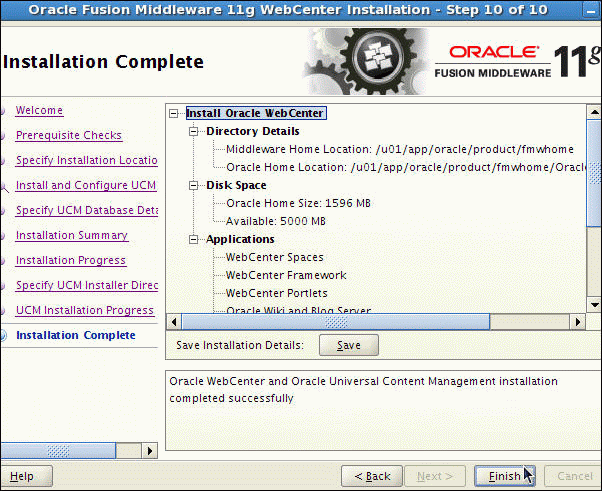Screen dimensions: 602x491
Task: Click the tree panel vertical scrollbar thumb
Action: (x=594, y=174)
